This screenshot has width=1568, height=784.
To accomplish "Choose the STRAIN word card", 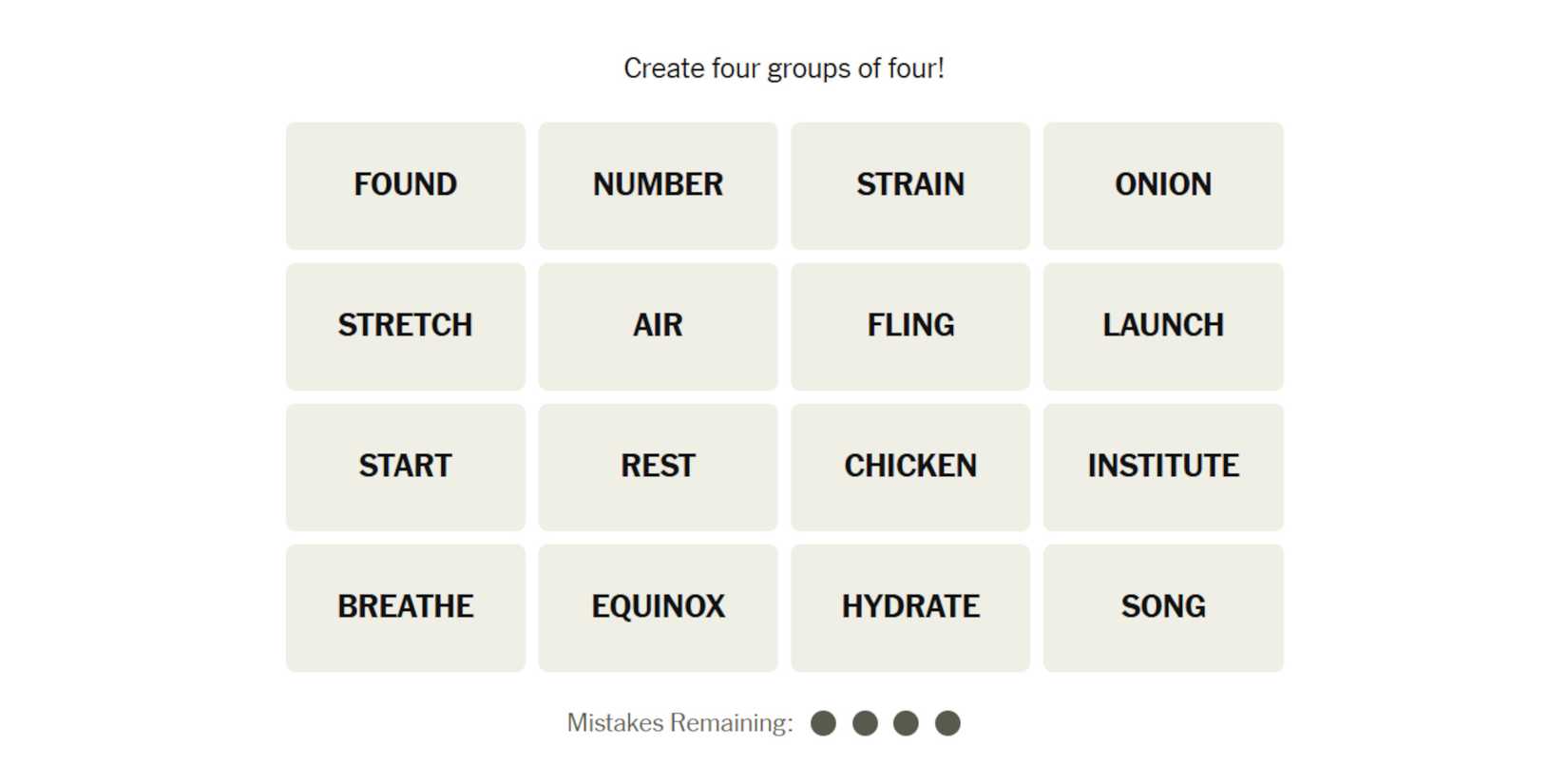I will point(910,185).
